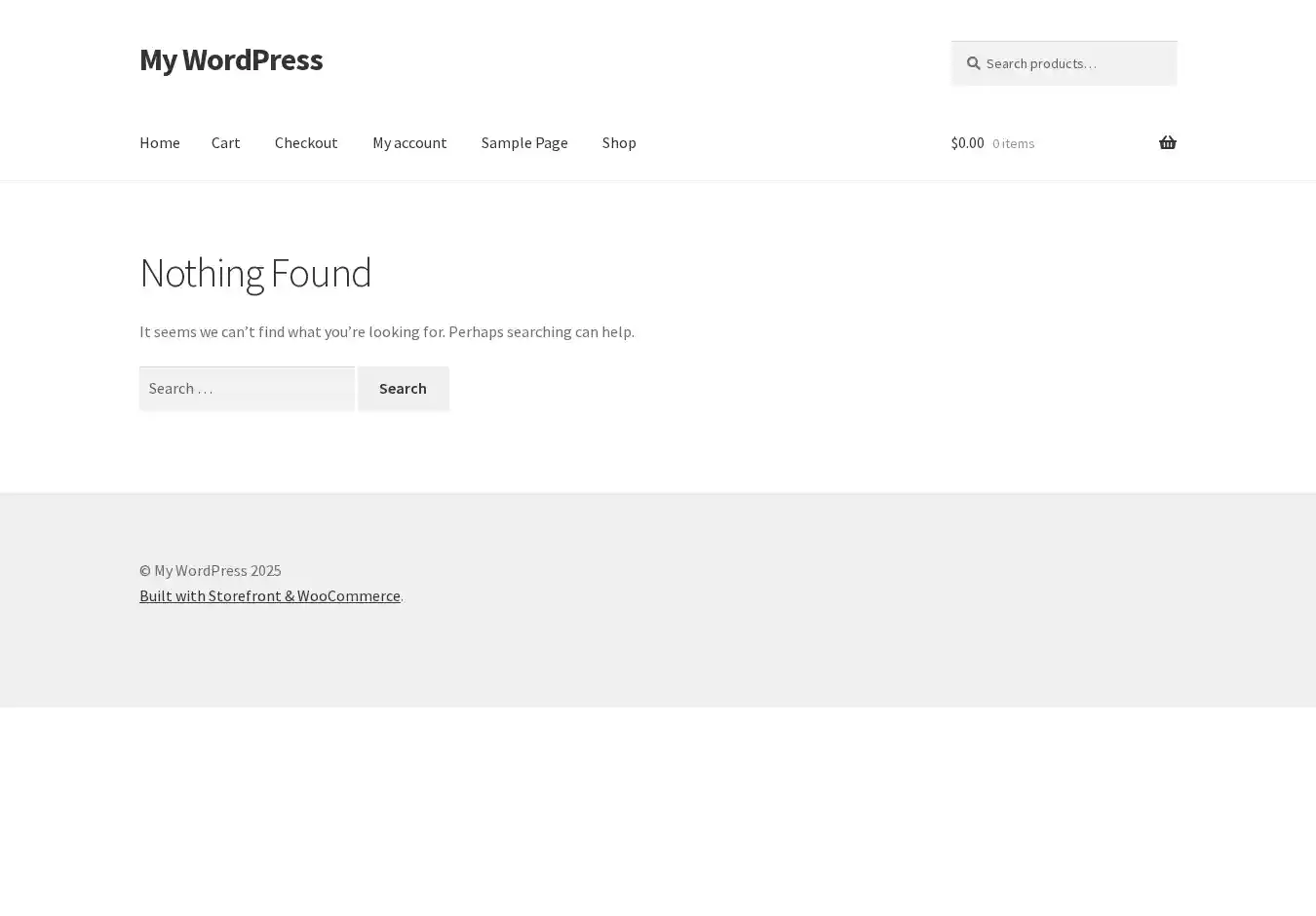1316x916 pixels.
Task: Click the 0 items cart count
Action: (x=1013, y=143)
